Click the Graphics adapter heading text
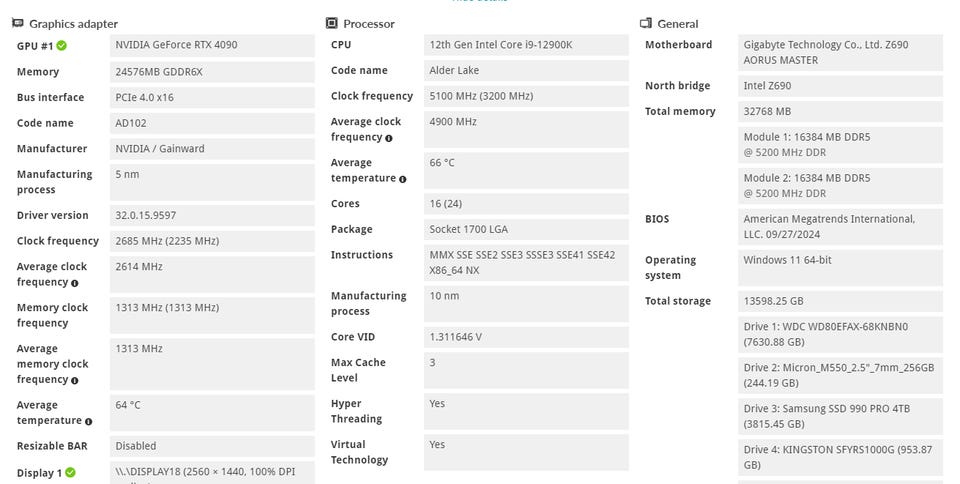Viewport: 960px width, 484px height. coord(73,24)
